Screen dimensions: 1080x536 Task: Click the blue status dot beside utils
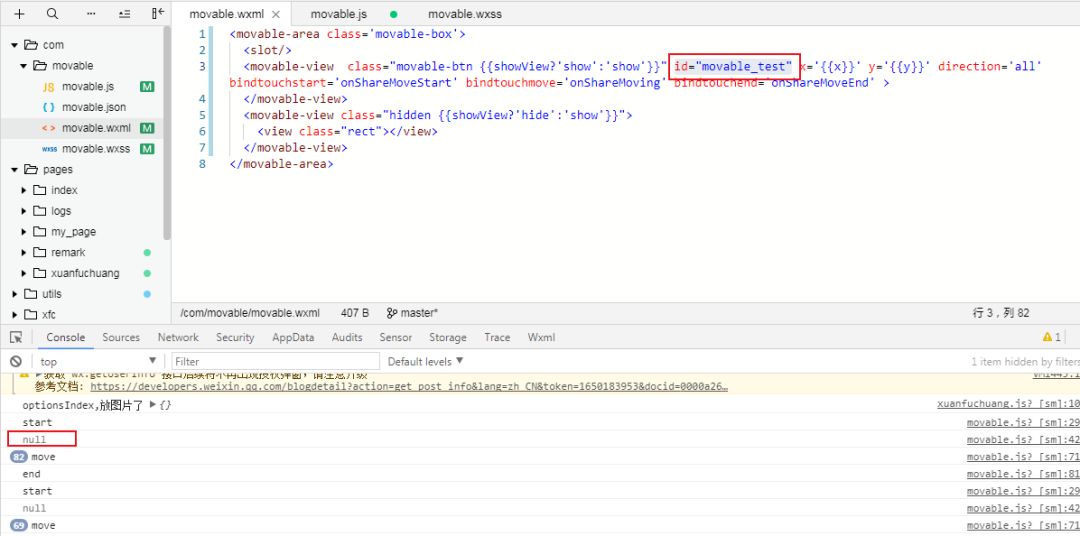(147, 293)
